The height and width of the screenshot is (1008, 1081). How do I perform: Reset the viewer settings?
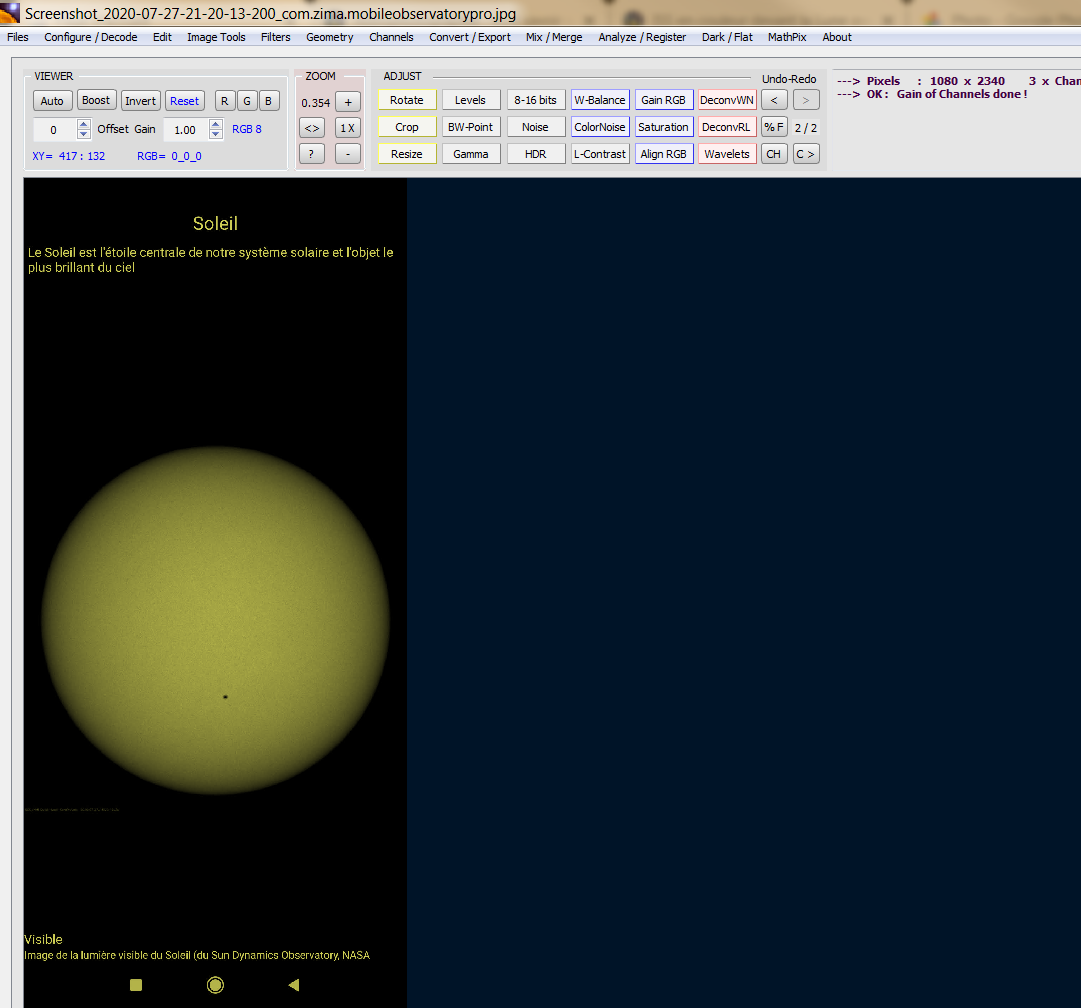coord(185,101)
